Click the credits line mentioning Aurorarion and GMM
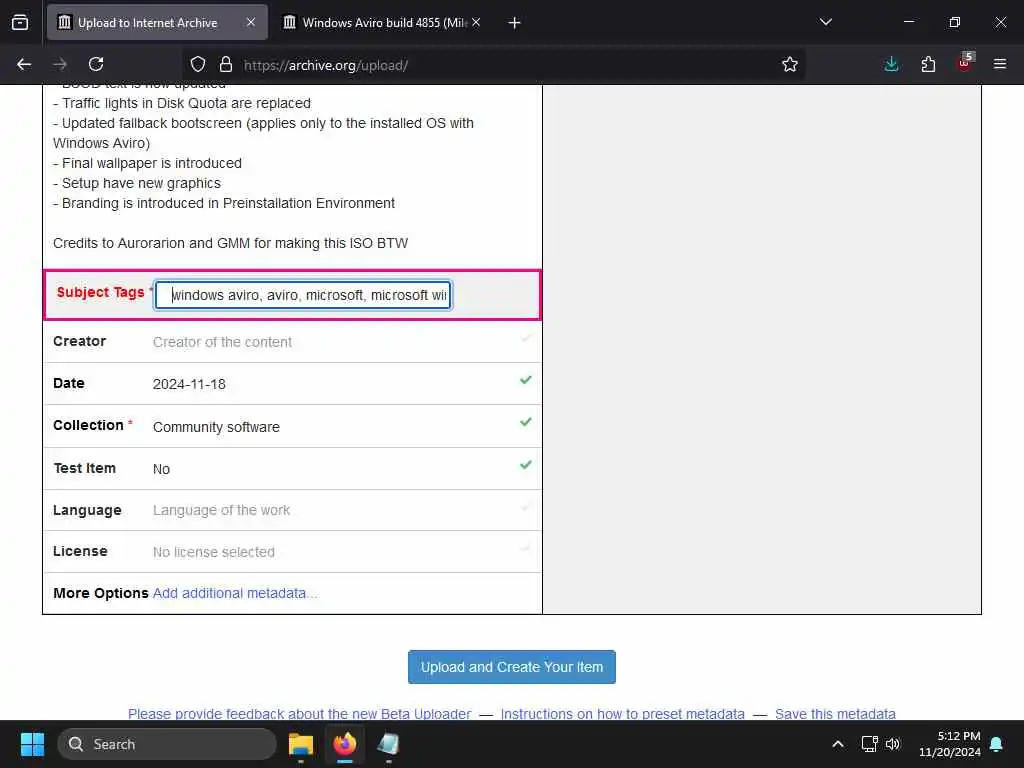 pyautogui.click(x=231, y=243)
